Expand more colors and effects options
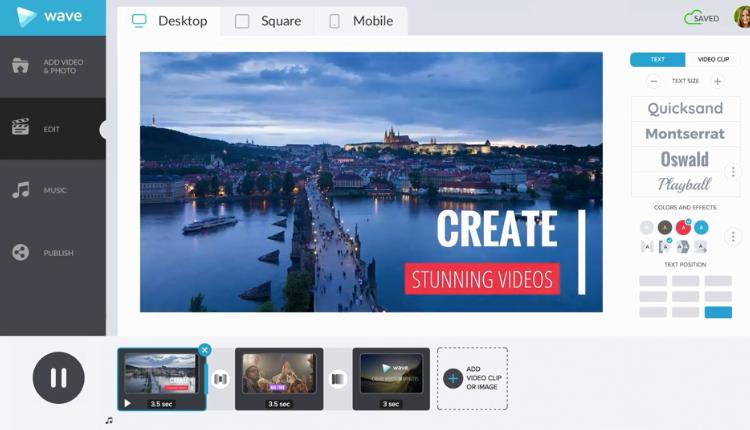This screenshot has height=430, width=750. 732,237
